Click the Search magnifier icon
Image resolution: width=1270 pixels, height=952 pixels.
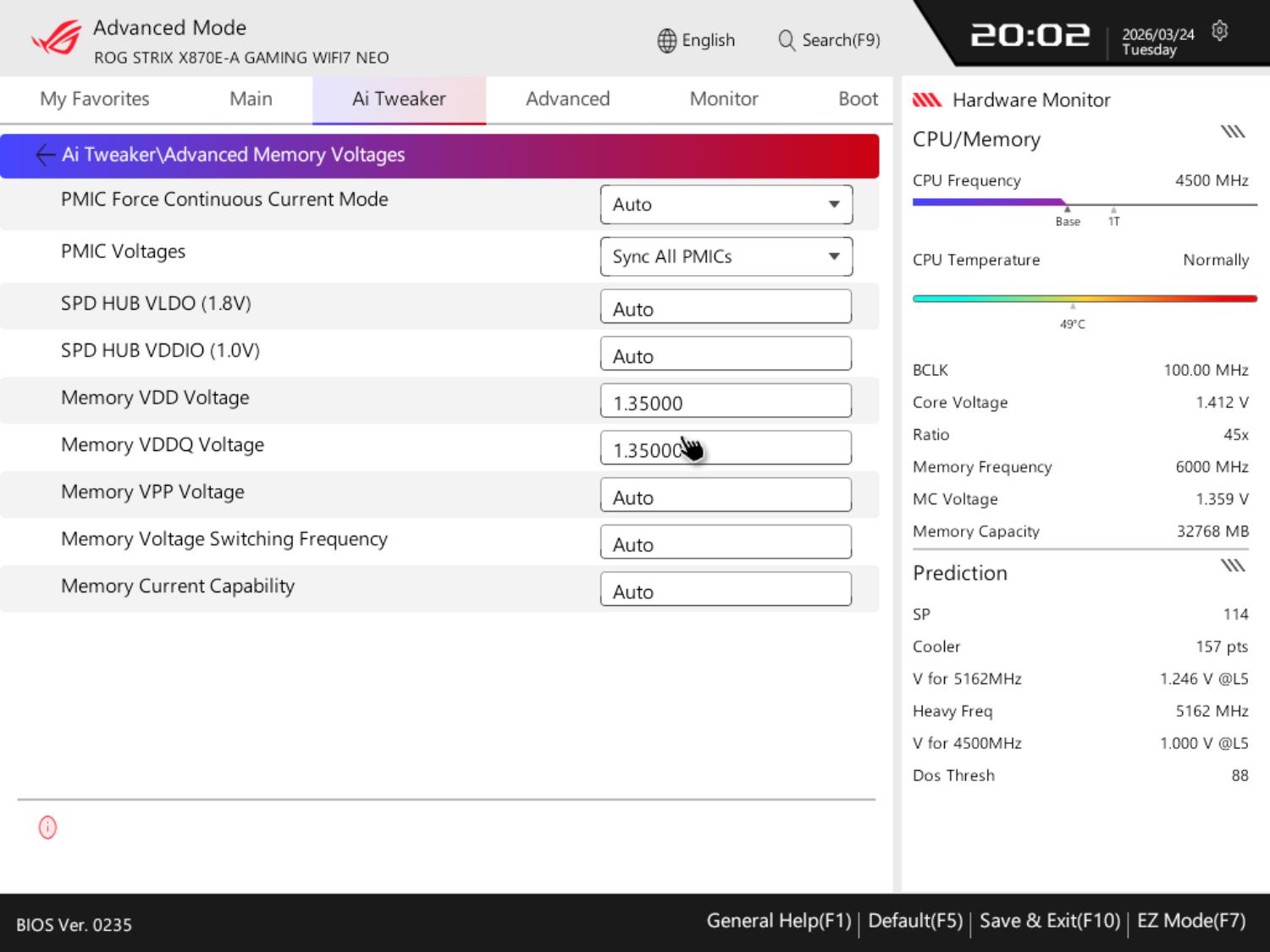point(787,41)
